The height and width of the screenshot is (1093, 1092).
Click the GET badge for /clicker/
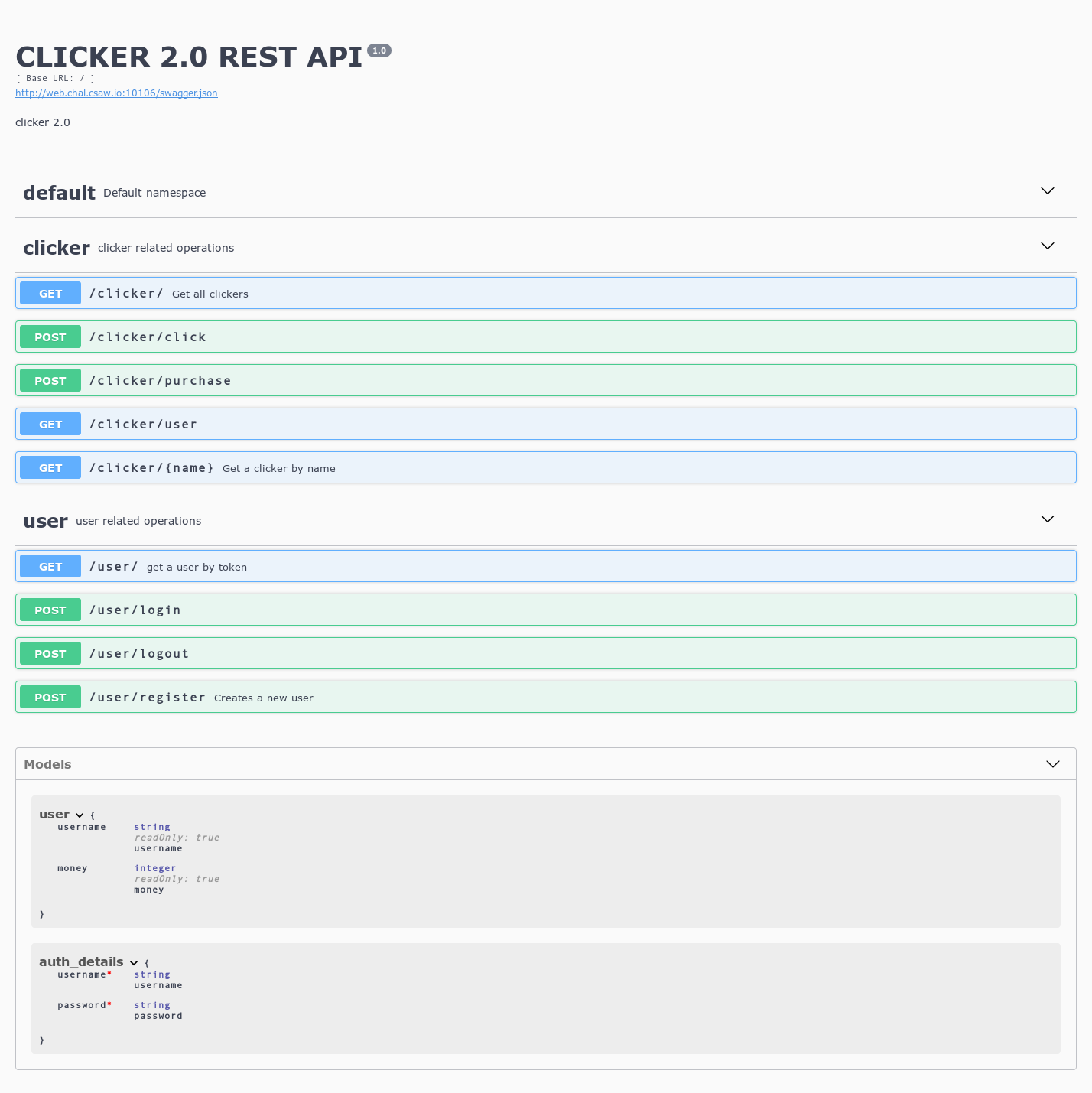click(x=50, y=293)
